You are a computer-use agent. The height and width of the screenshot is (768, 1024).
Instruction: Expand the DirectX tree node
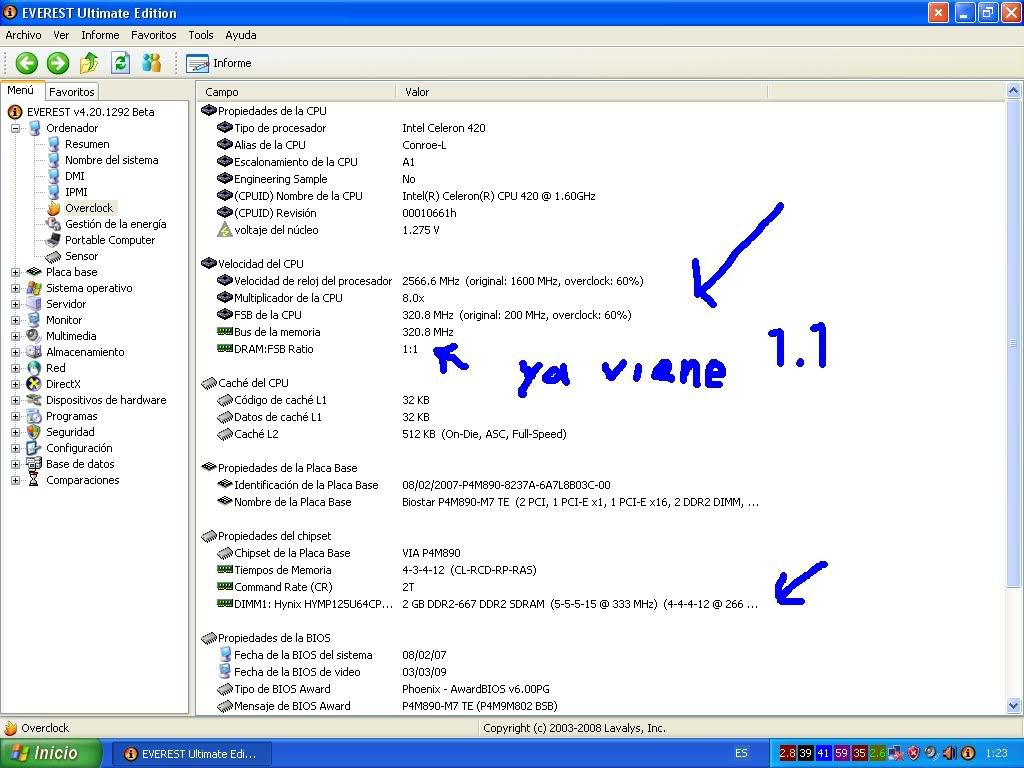[x=15, y=385]
